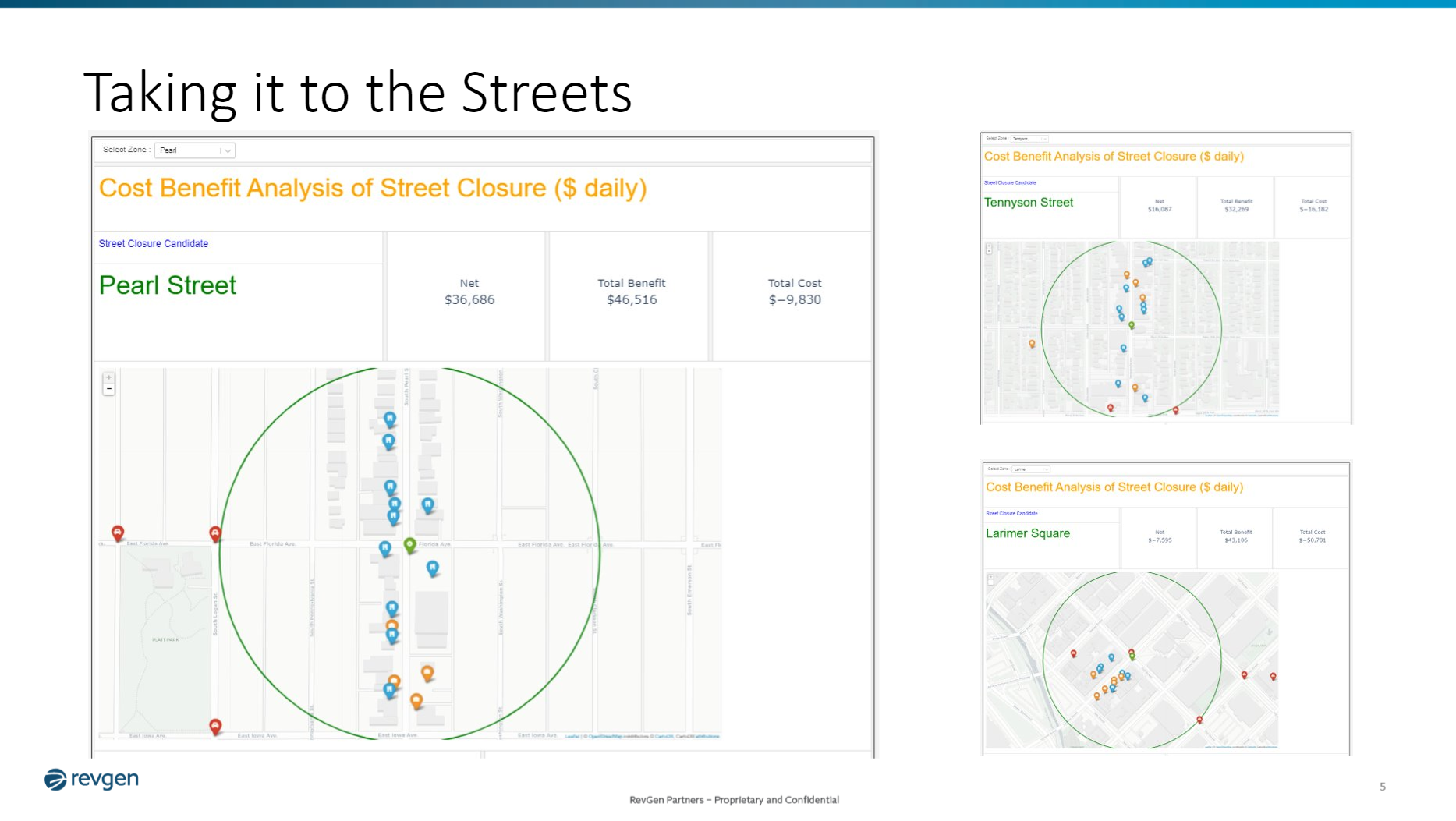Select the Tennyson Street heading
The width and height of the screenshot is (1456, 821).
[x=1029, y=203]
